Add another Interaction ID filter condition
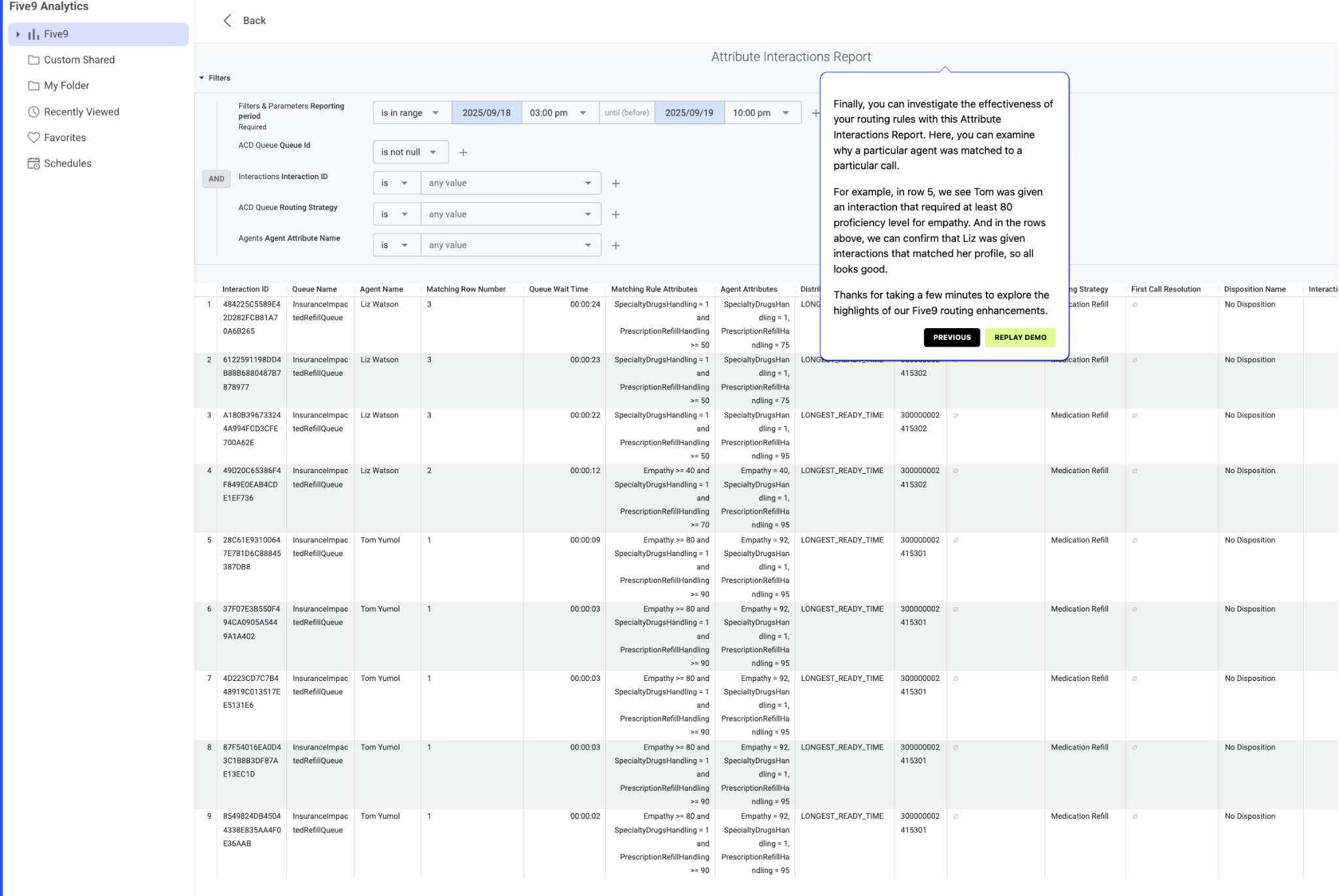Viewport: 1339px width, 896px height. point(615,184)
